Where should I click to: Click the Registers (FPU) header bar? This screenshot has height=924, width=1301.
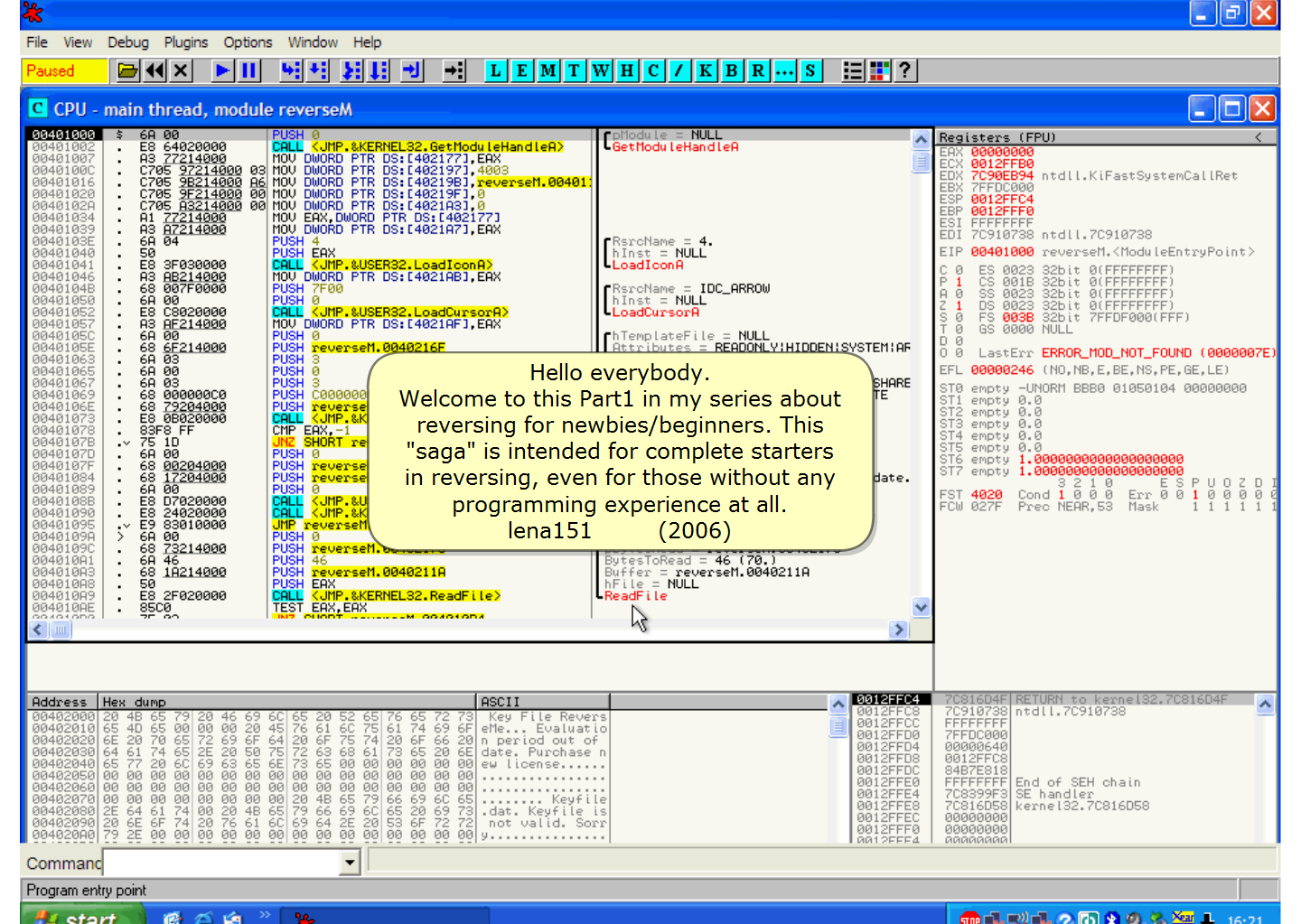[x=1107, y=137]
